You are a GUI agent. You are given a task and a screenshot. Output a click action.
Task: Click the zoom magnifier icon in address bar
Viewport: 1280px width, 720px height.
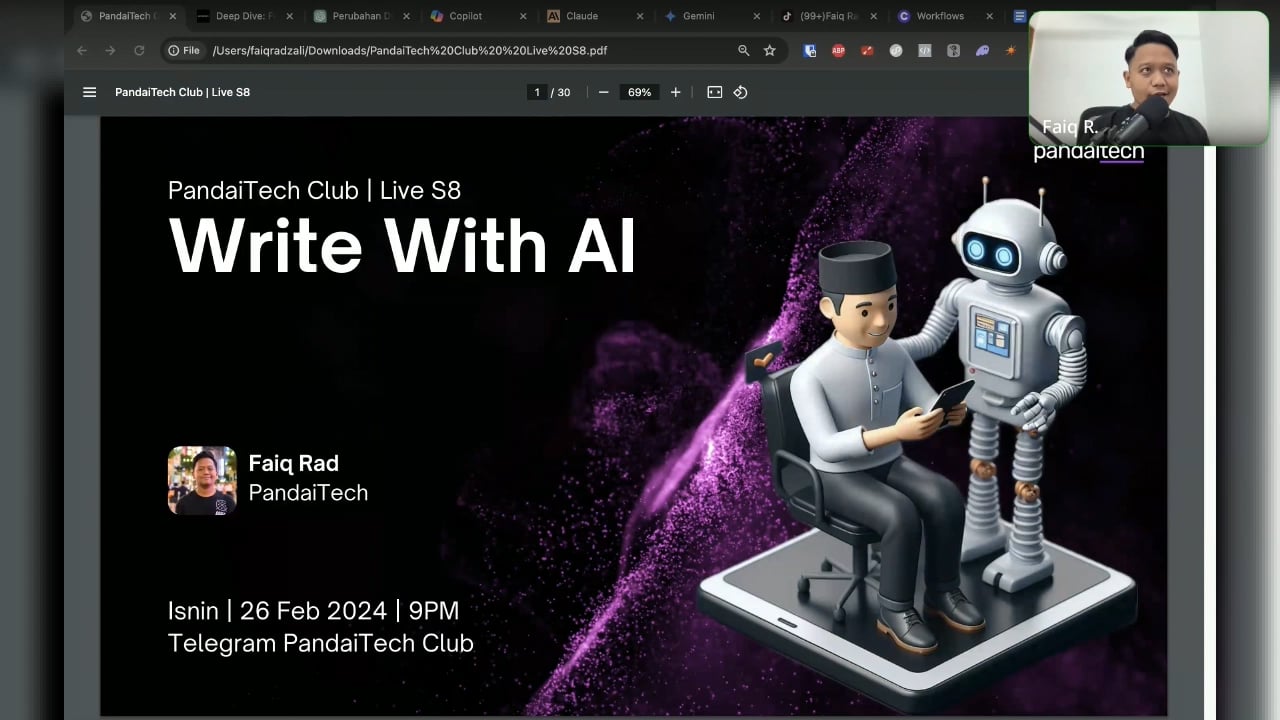[743, 50]
